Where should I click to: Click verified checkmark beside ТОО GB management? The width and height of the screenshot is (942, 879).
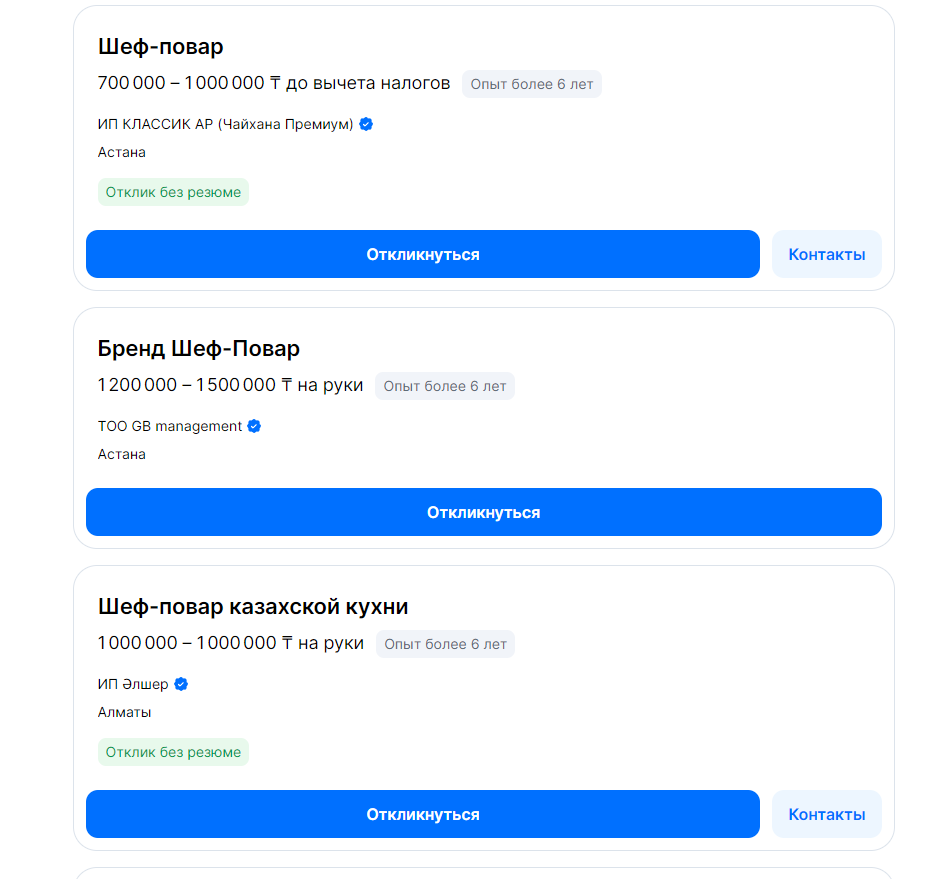(x=255, y=426)
